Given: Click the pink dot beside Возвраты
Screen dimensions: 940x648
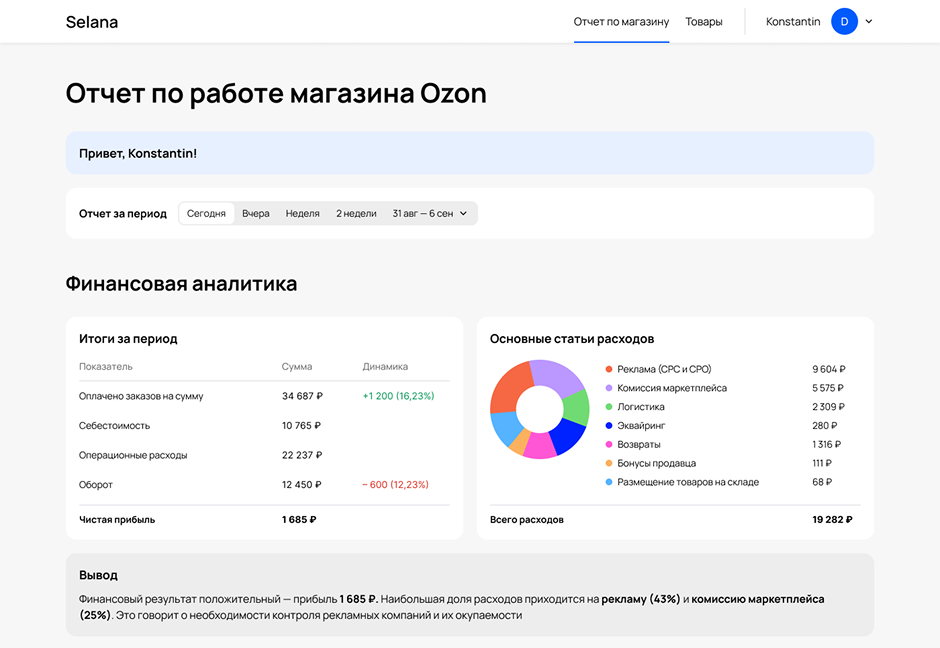Looking at the screenshot, I should (x=609, y=443).
